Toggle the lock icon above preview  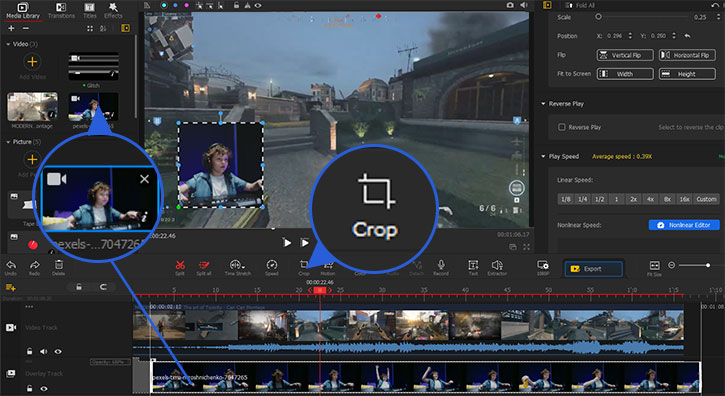click(x=236, y=6)
